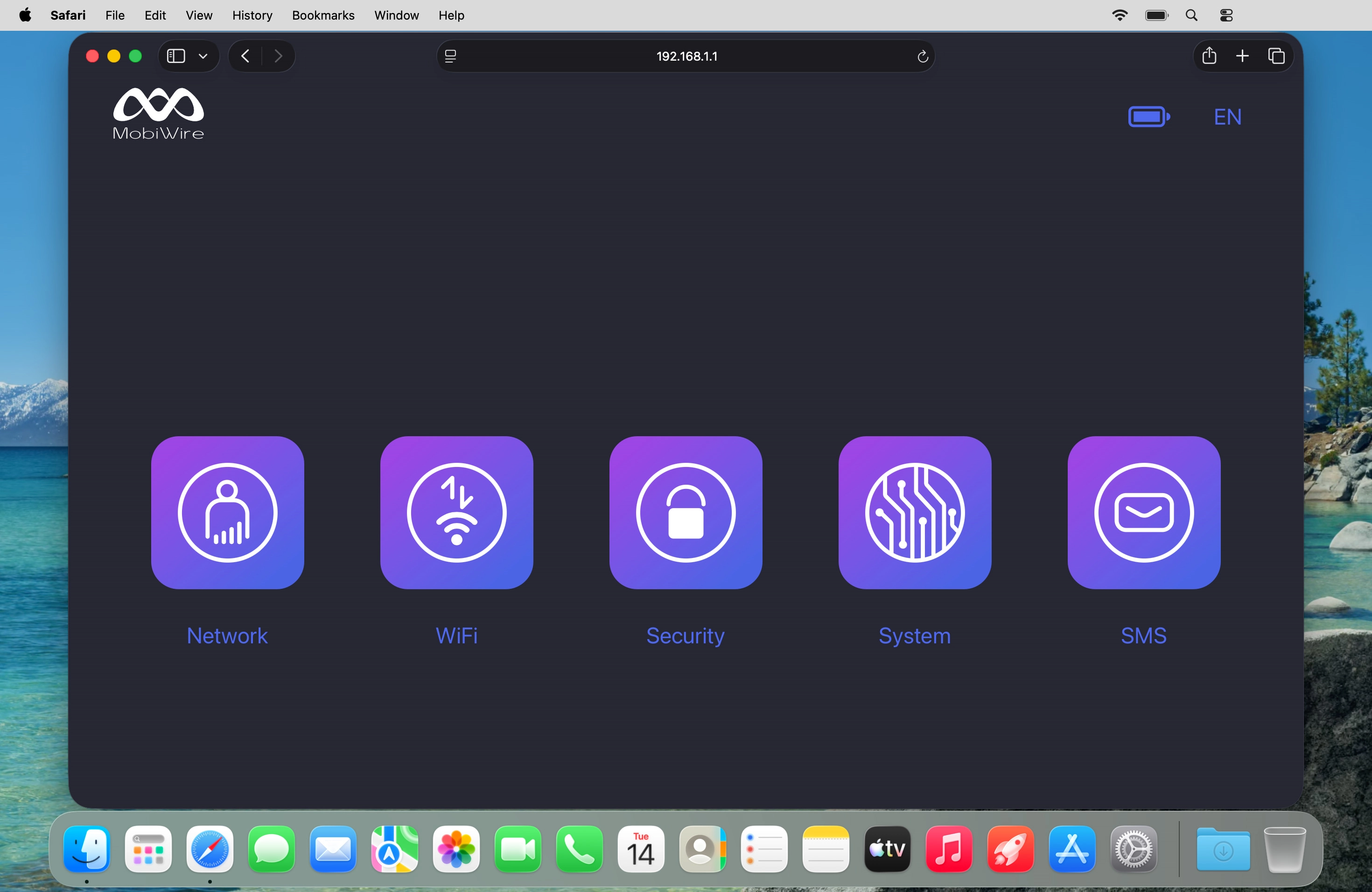Screen dimensions: 1372x892
Task: Open the Bookmarks menu
Action: (323, 15)
